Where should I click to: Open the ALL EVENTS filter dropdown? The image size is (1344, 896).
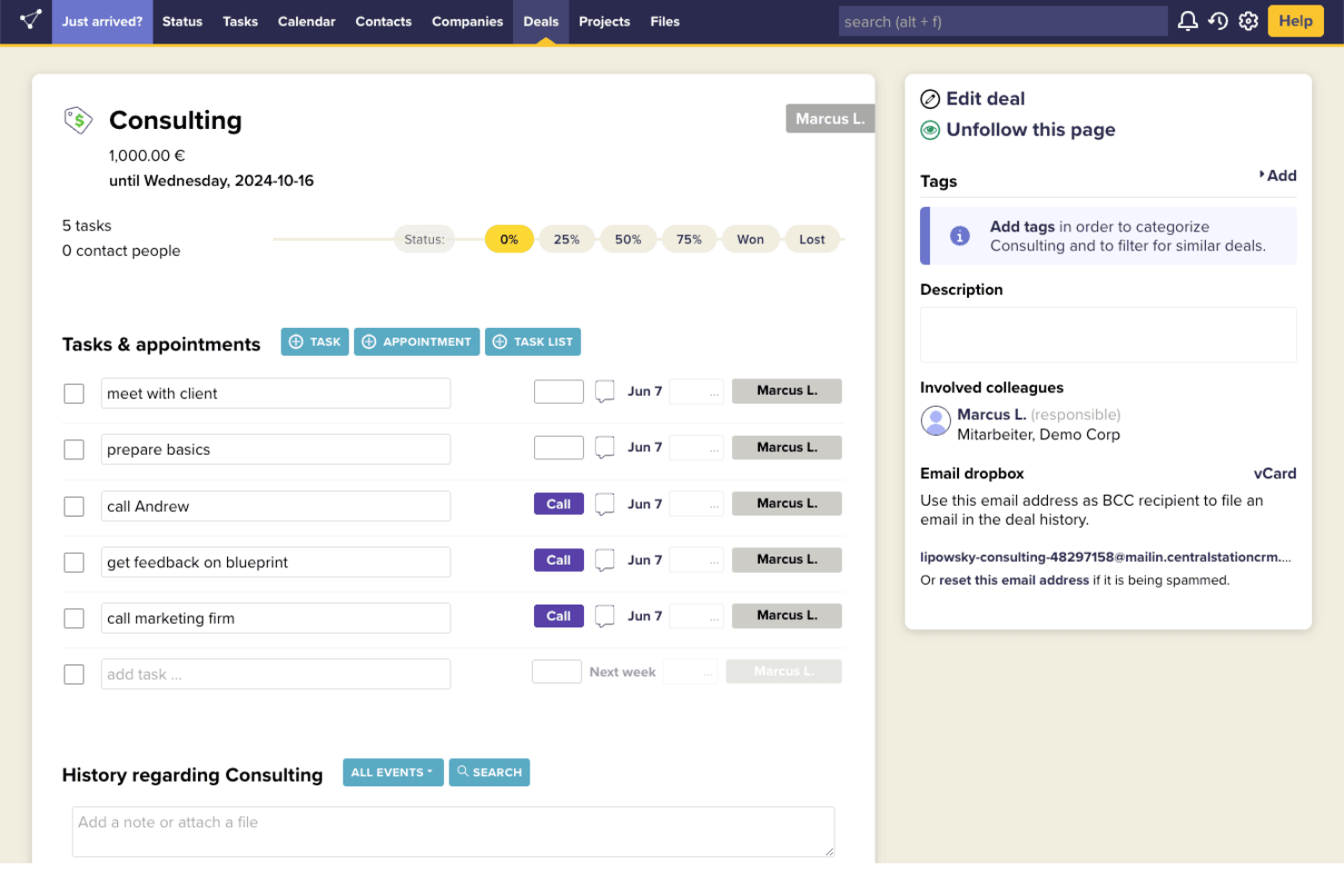[x=392, y=772]
